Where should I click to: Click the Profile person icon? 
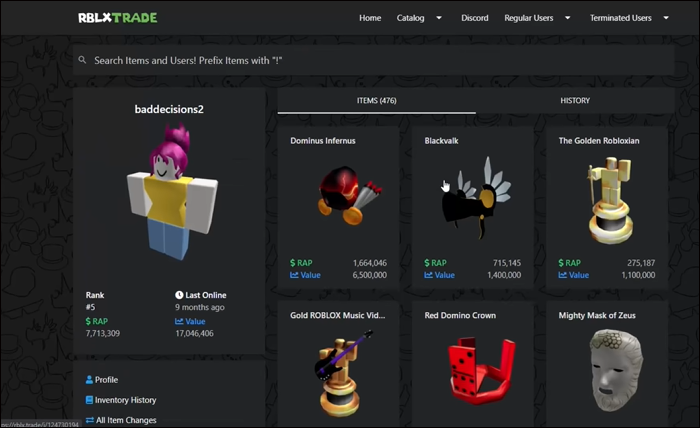coord(89,380)
